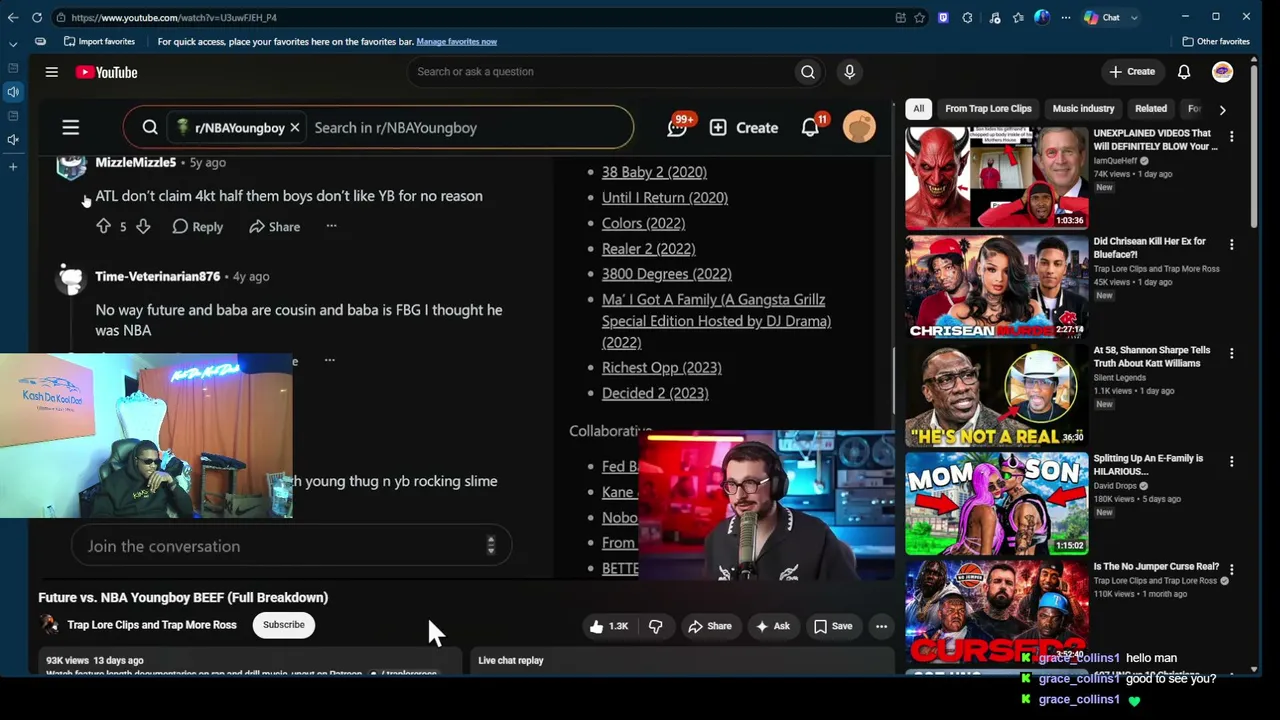The height and width of the screenshot is (720, 1280).
Task: Reload the page with the refresh icon
Action: click(37, 17)
